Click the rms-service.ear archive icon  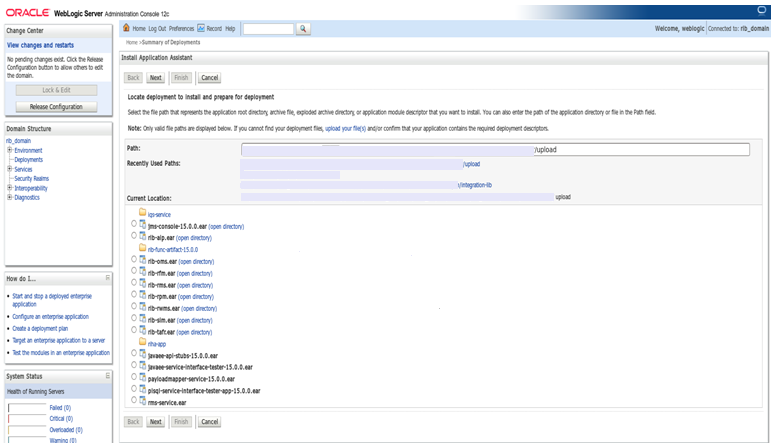tap(143, 401)
